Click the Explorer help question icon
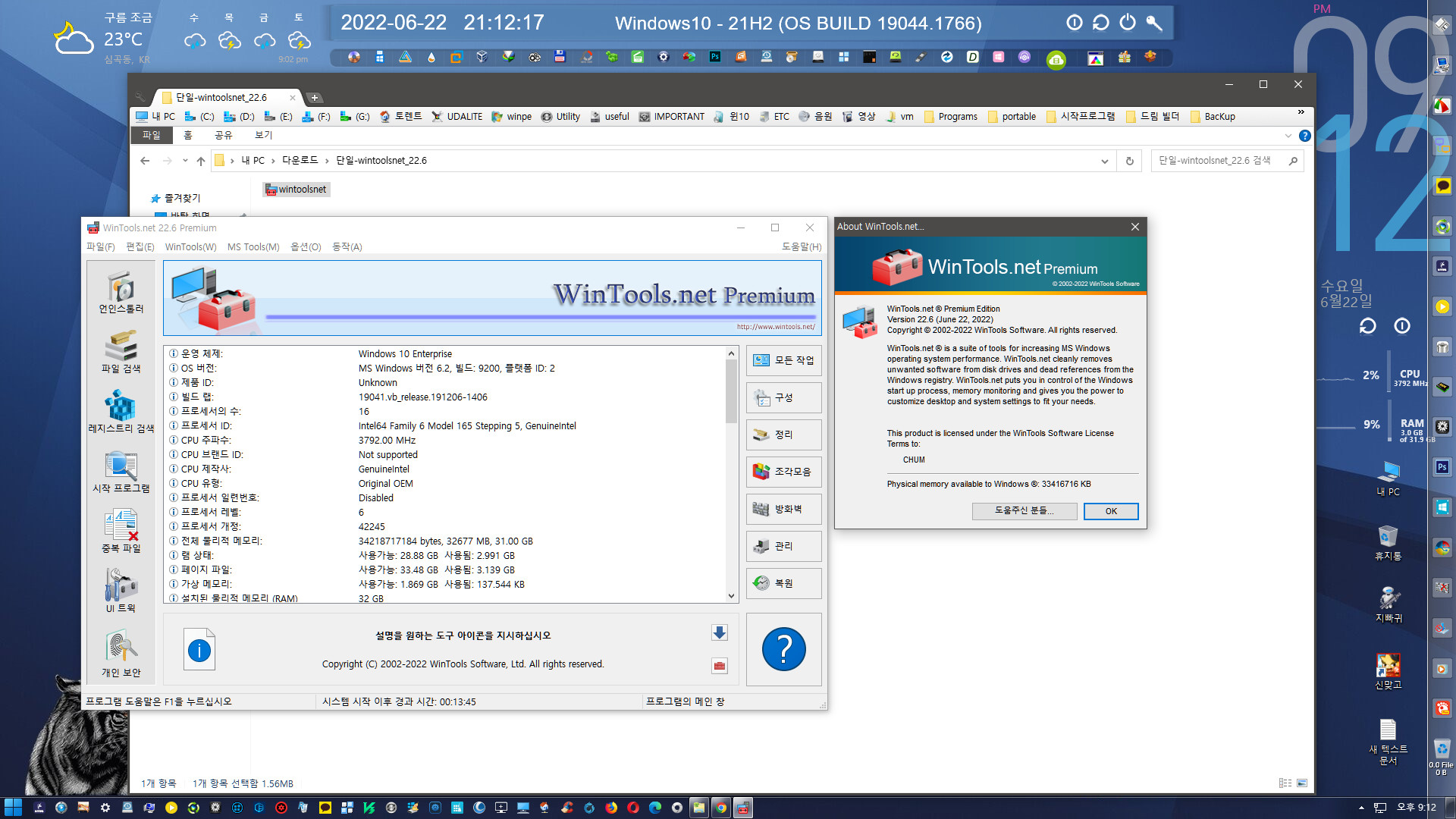1456x819 pixels. click(1304, 136)
